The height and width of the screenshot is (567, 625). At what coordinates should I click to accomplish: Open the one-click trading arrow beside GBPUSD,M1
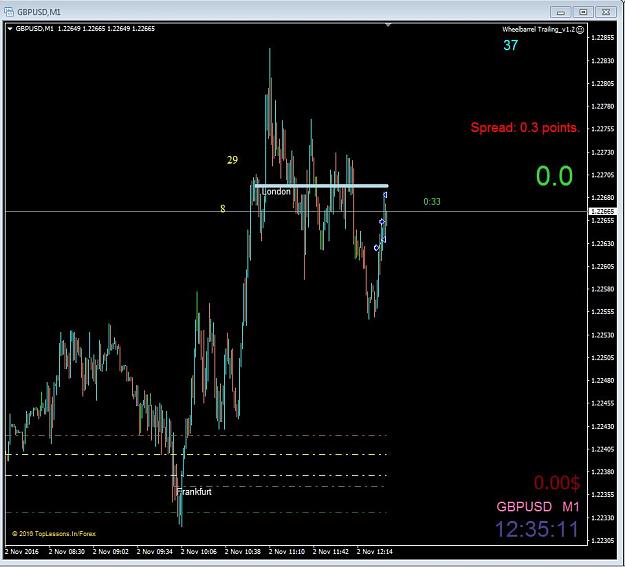(x=10, y=29)
